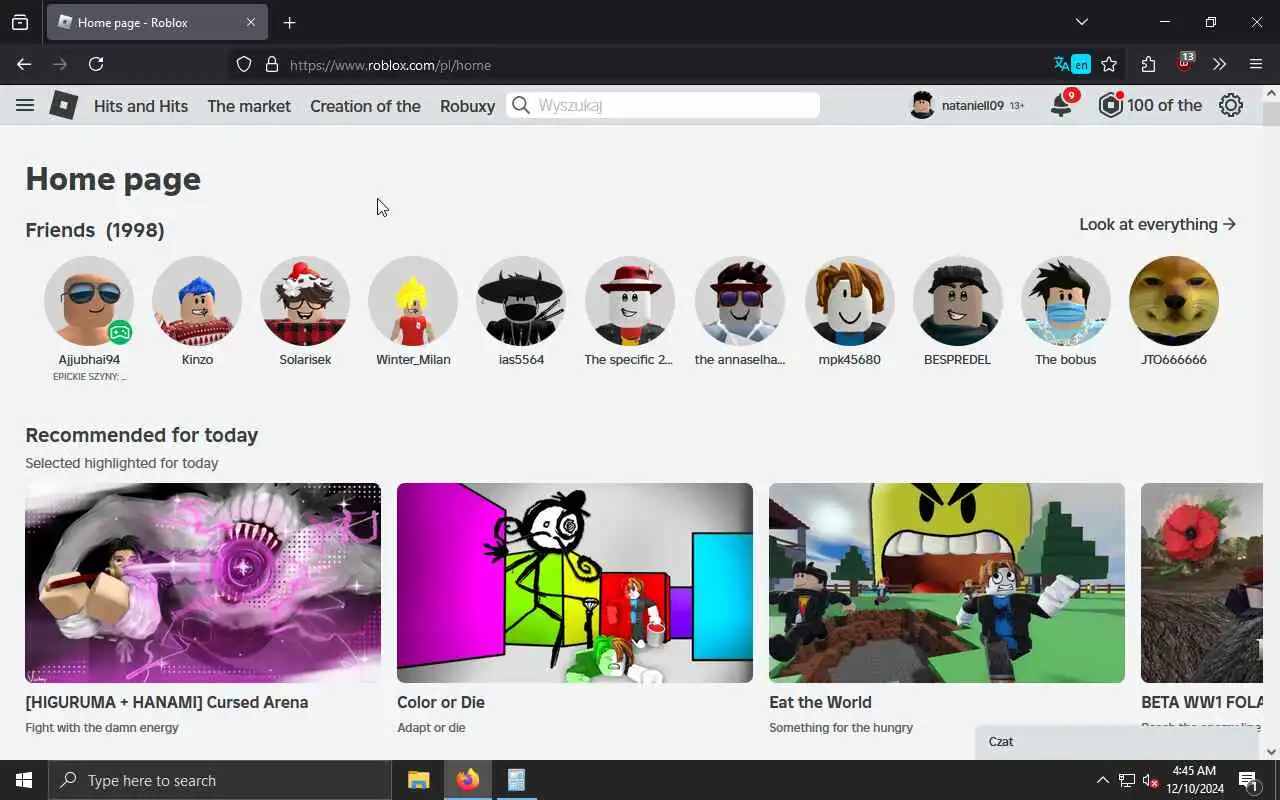Open friend JTO666666's avatar

[x=1173, y=301]
